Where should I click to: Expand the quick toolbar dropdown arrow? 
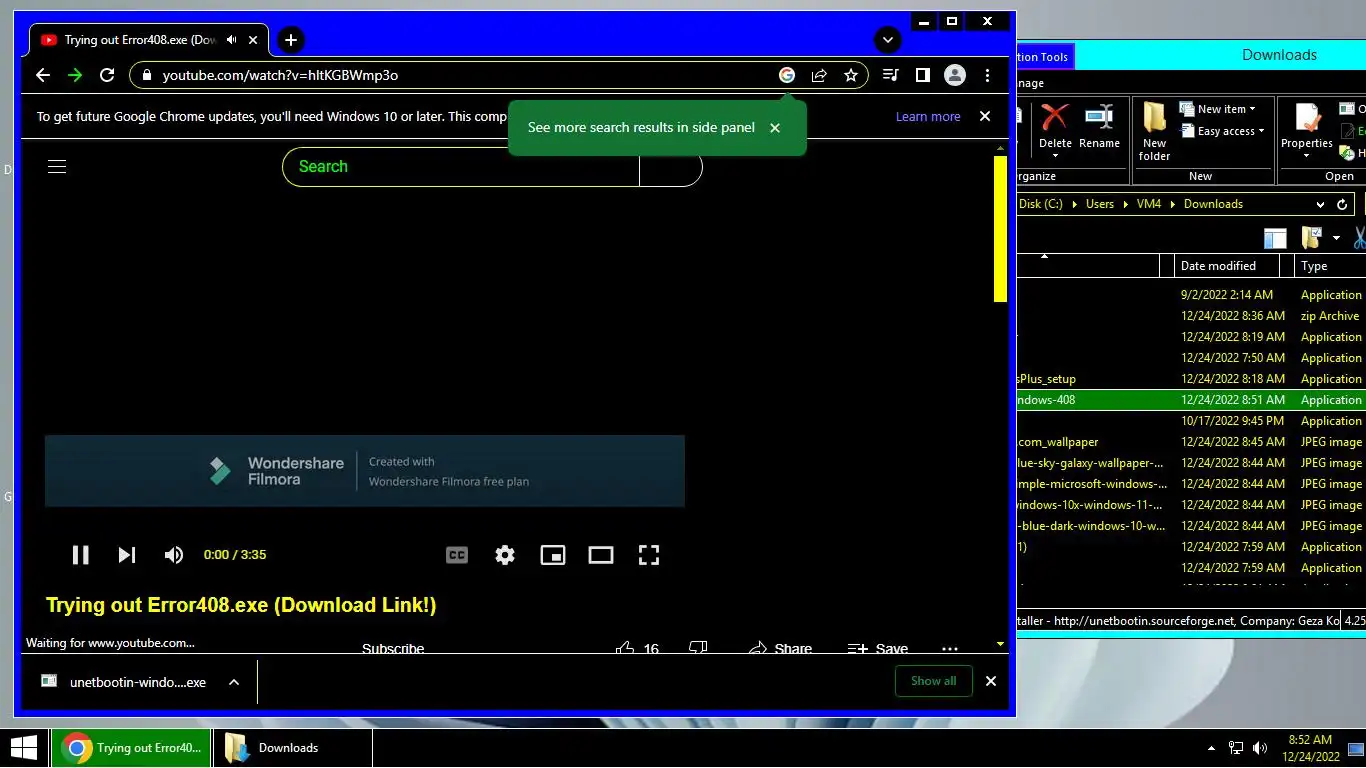pyautogui.click(x=1336, y=238)
